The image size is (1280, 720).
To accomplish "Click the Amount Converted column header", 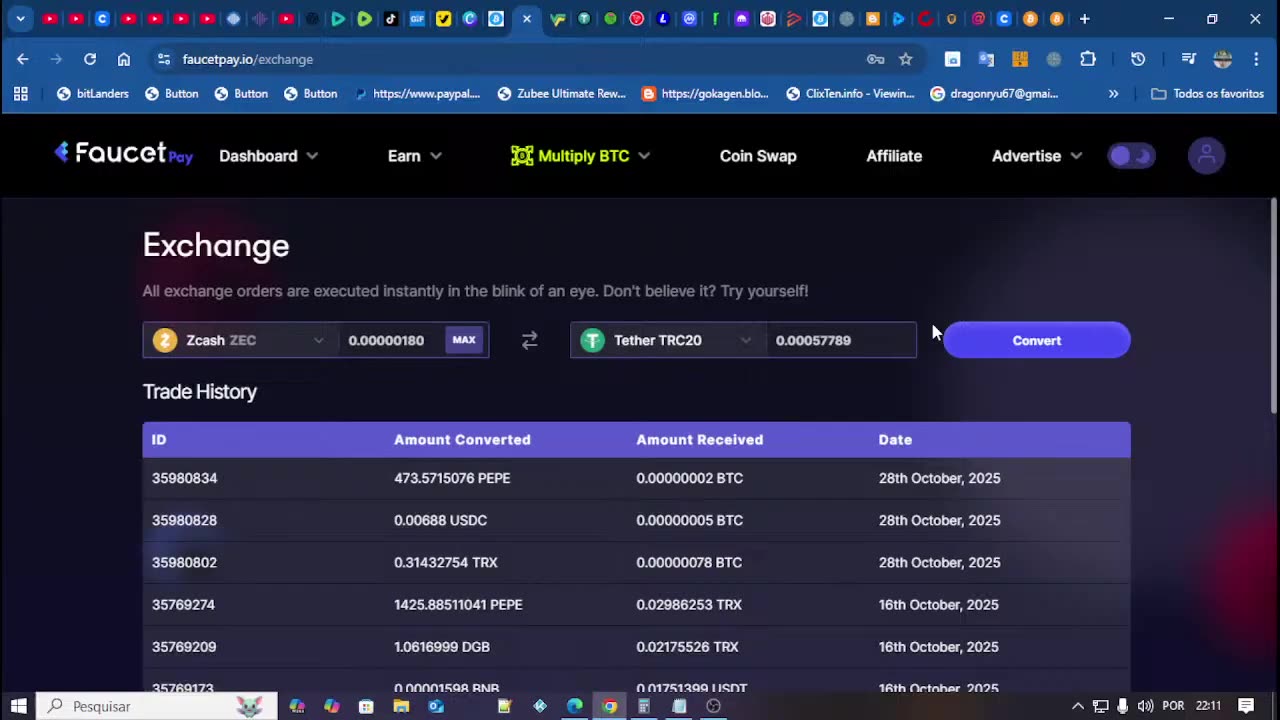I will tap(462, 440).
